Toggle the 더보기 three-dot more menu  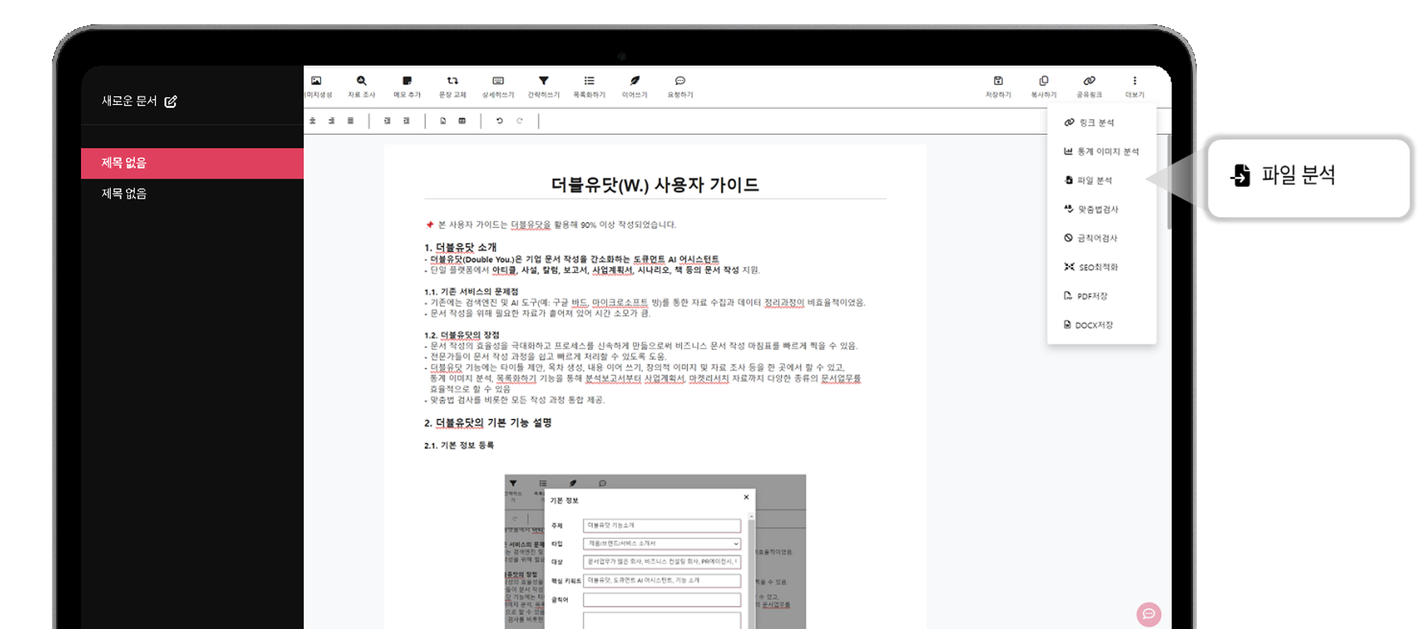pos(1134,86)
